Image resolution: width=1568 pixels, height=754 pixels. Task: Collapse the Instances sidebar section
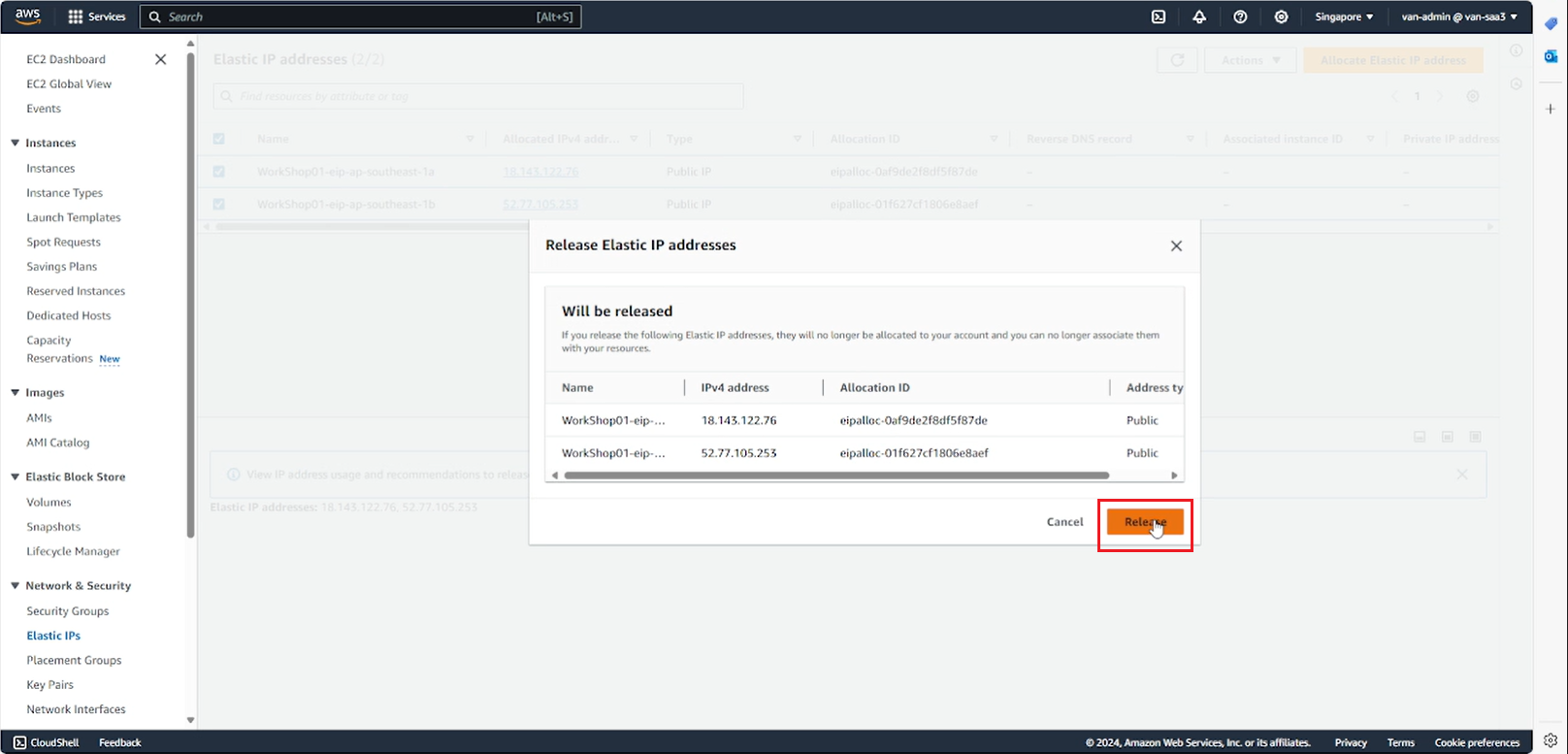(15, 143)
